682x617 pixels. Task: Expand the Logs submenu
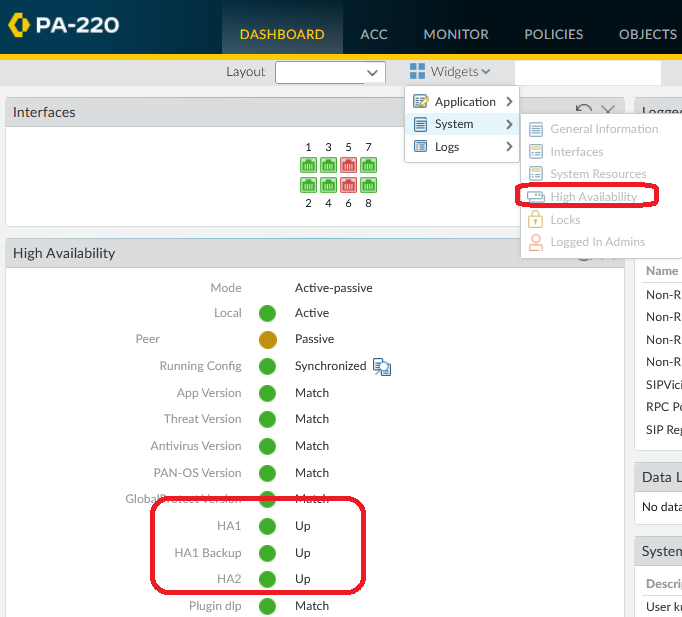tap(462, 147)
